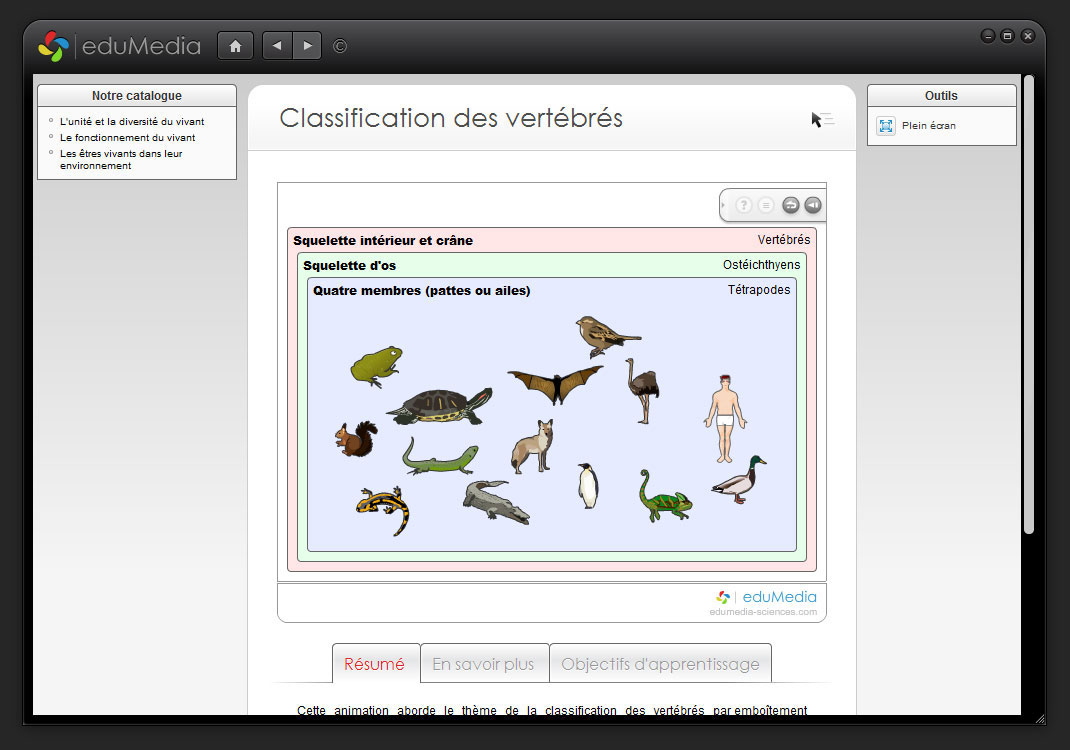This screenshot has width=1070, height=750.
Task: Click the animation menu lines icon
Action: point(766,205)
